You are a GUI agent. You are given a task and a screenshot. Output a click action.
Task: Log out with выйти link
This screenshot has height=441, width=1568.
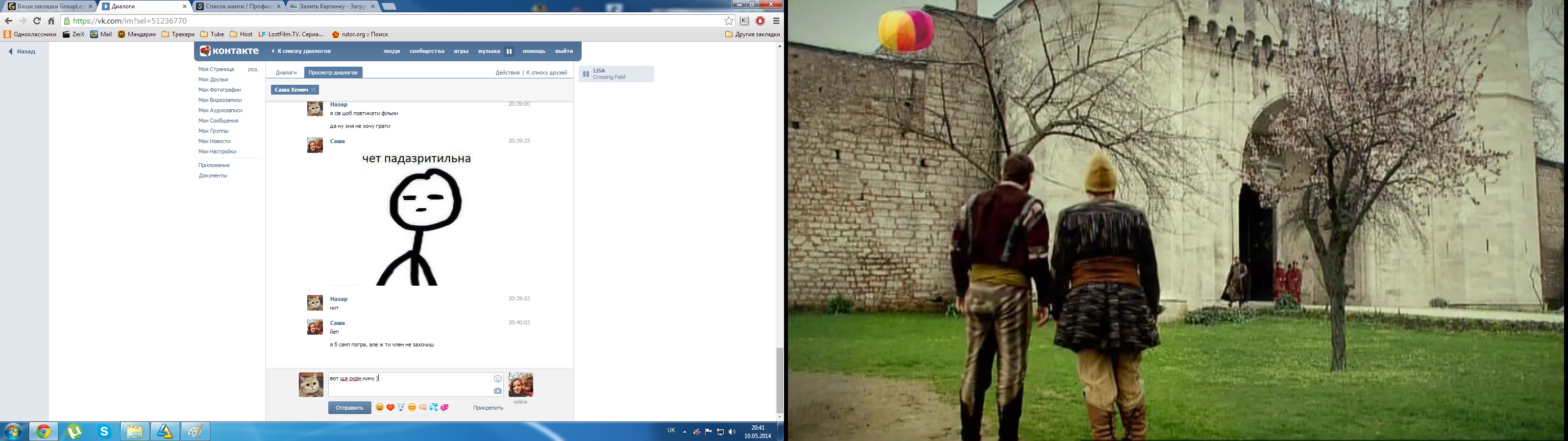[x=563, y=51]
